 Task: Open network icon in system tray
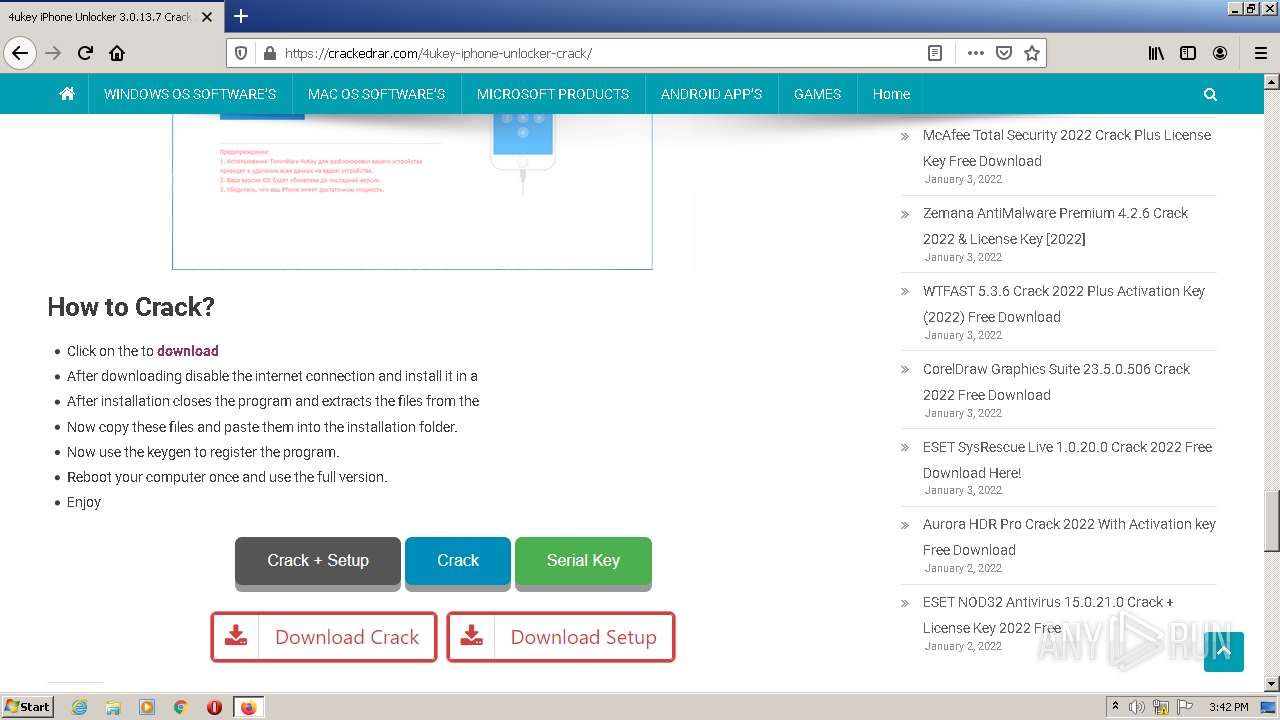tap(1160, 707)
